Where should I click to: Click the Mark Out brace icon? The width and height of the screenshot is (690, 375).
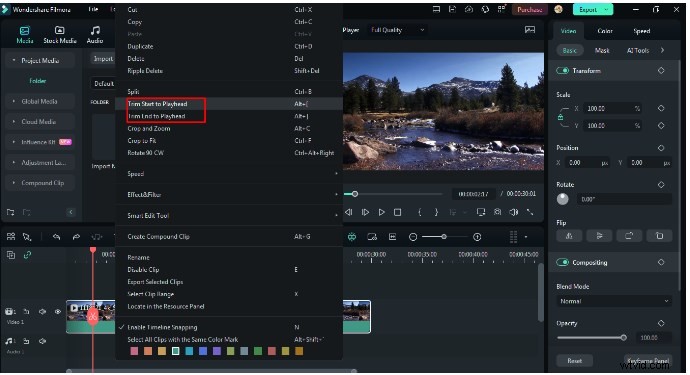tap(436, 212)
